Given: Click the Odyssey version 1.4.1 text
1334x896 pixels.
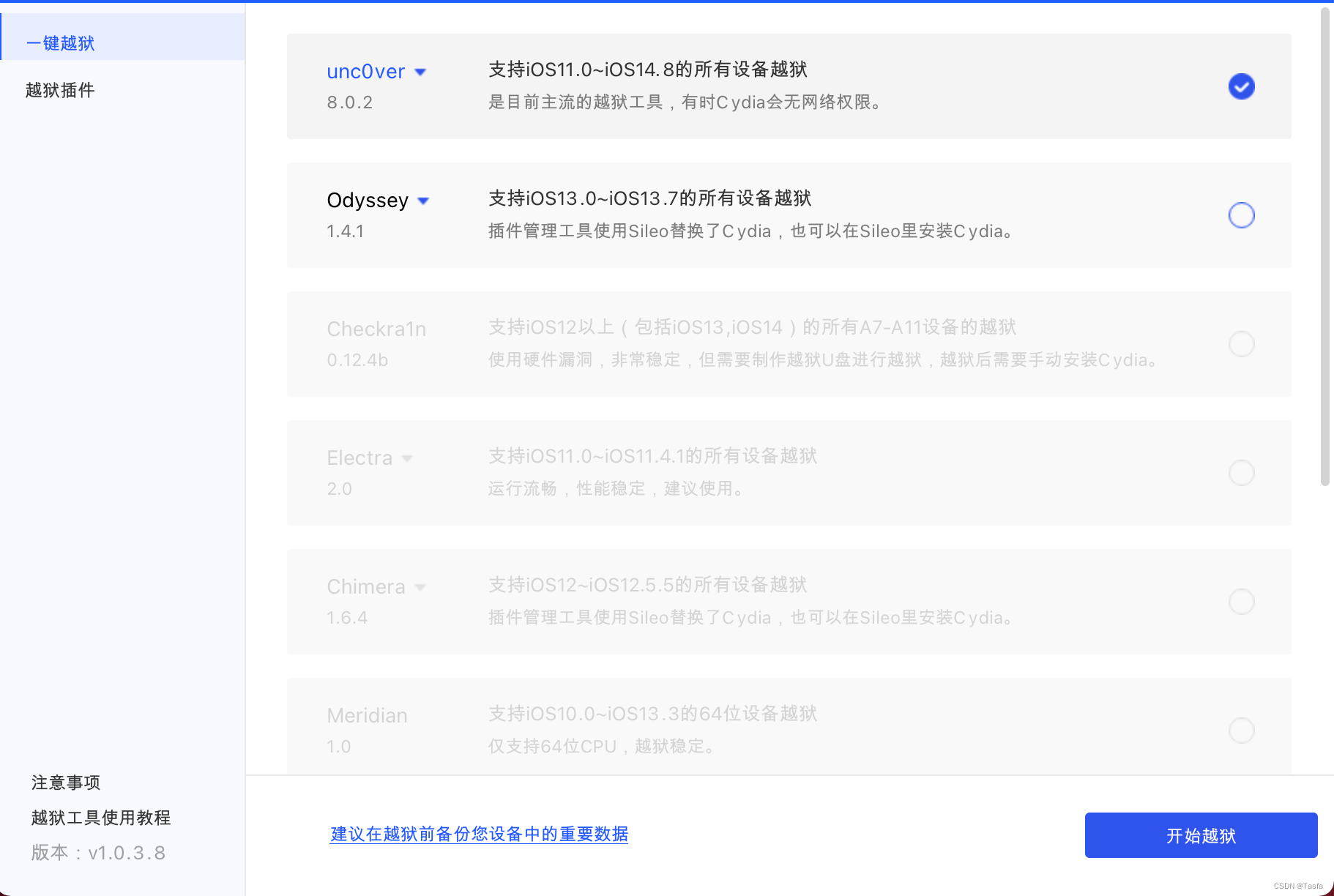Looking at the screenshot, I should click(345, 231).
